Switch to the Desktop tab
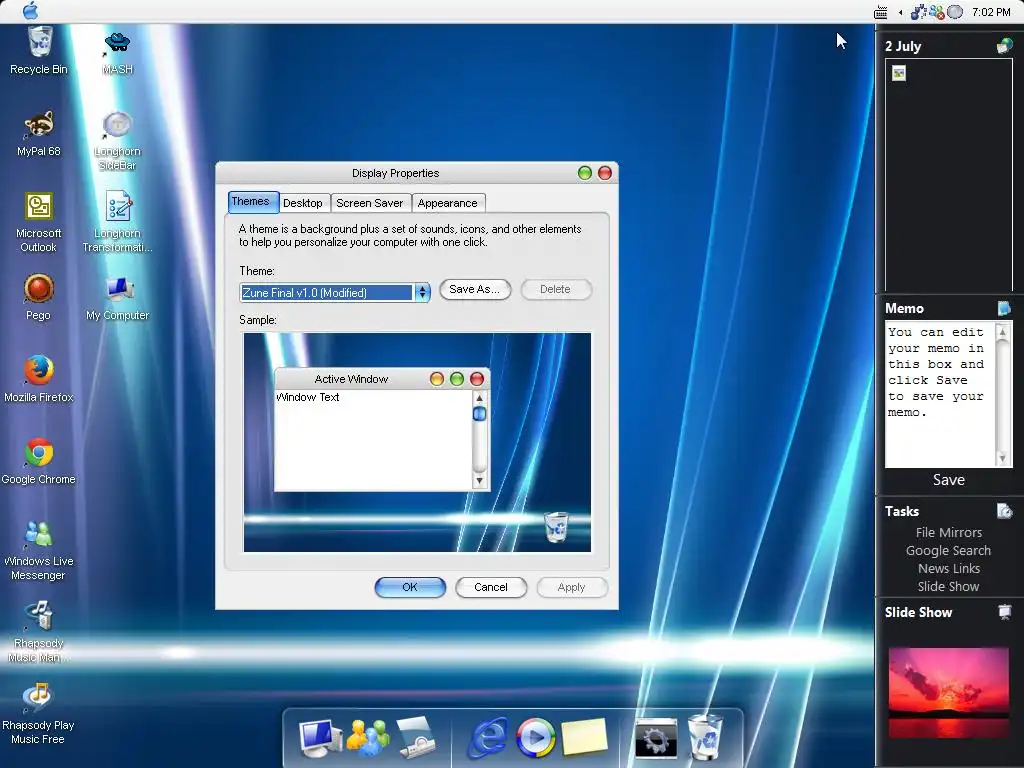Screen dimensions: 1024x768 click(x=303, y=203)
